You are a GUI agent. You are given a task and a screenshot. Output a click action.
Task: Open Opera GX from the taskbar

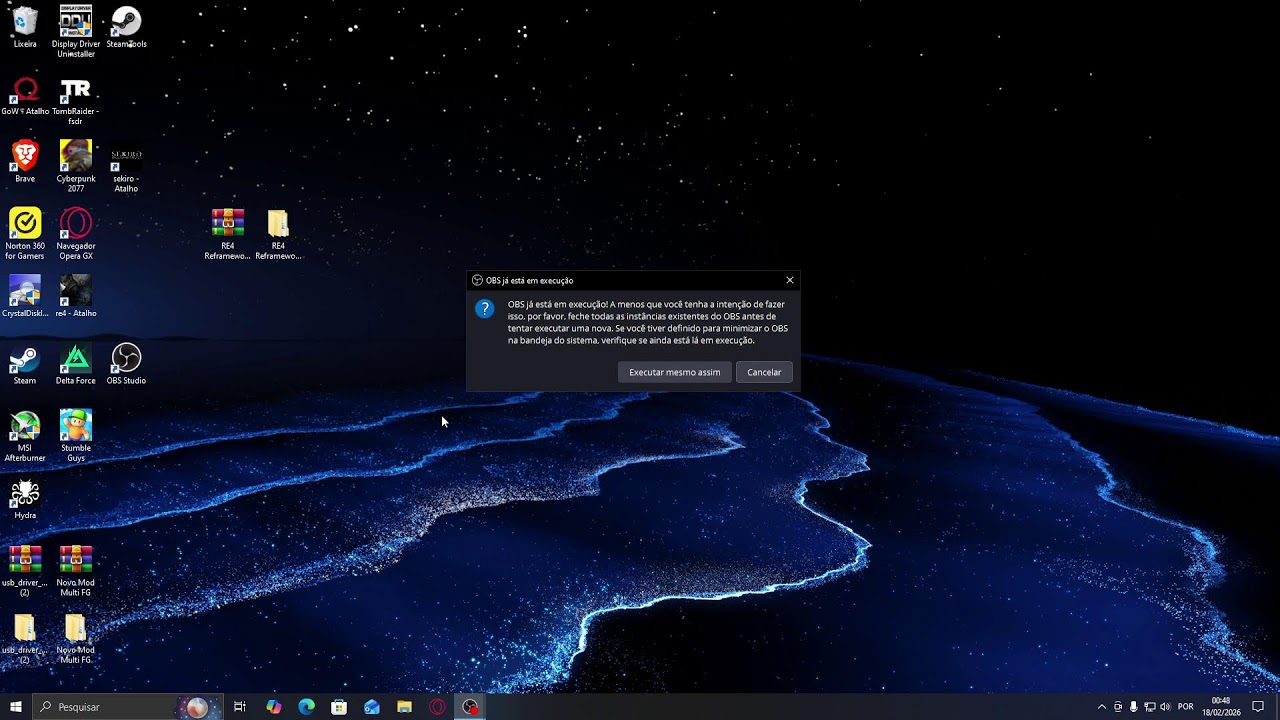point(437,707)
